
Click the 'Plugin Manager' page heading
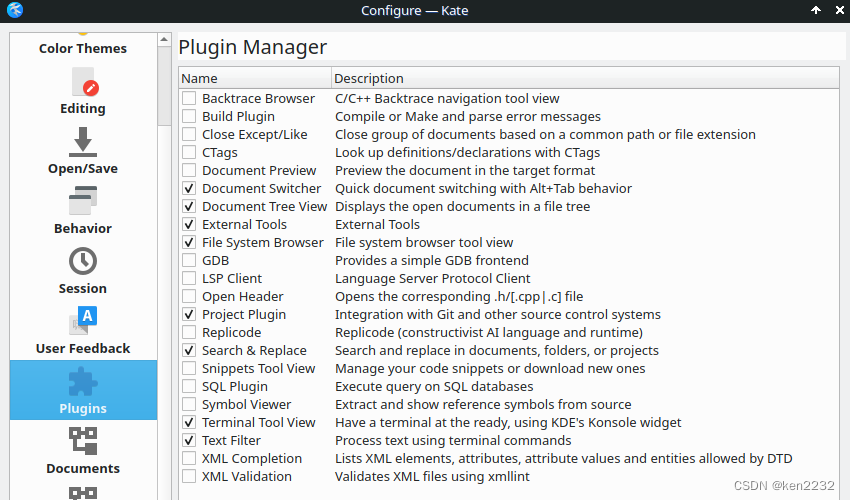253,47
